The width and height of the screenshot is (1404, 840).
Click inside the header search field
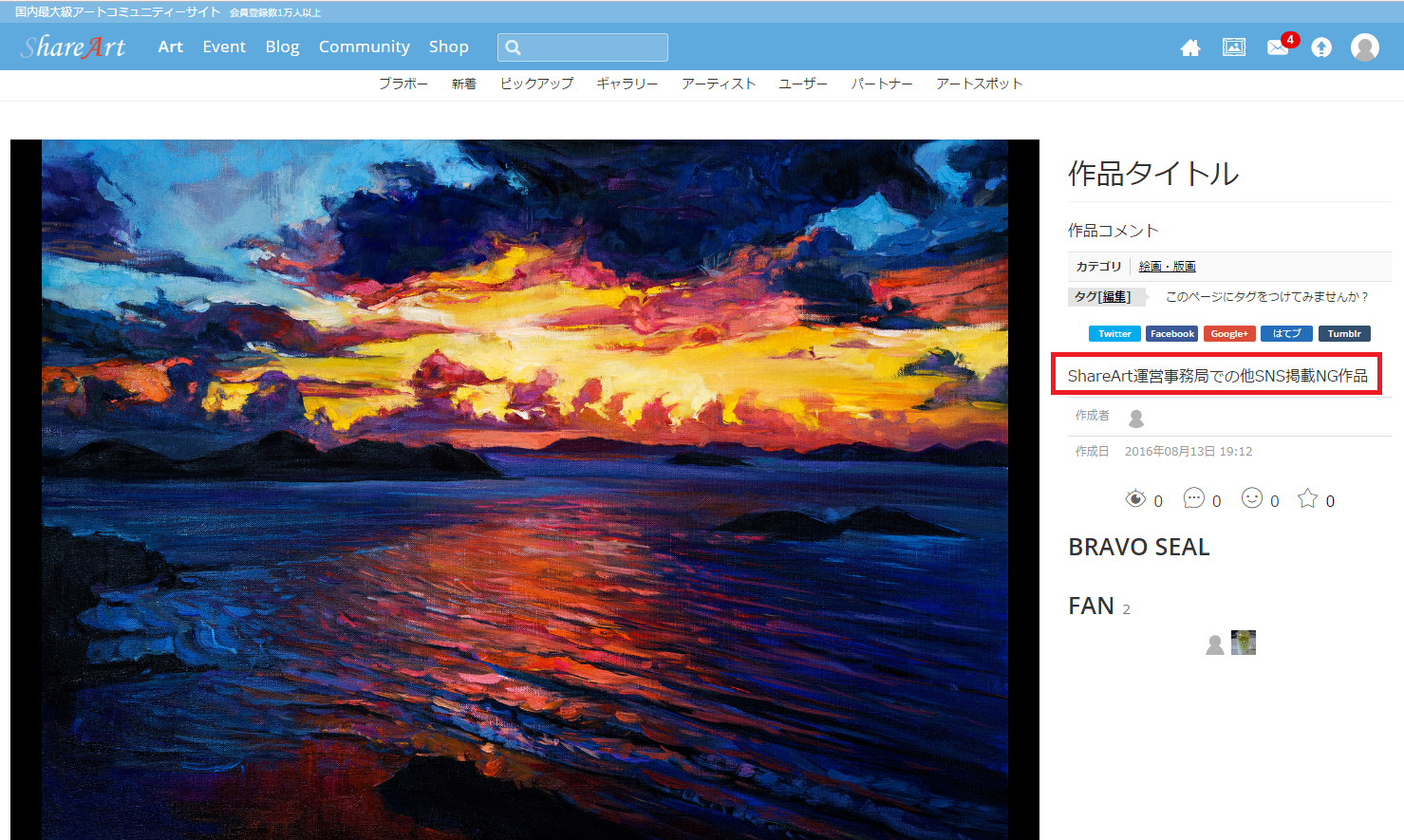coord(583,47)
